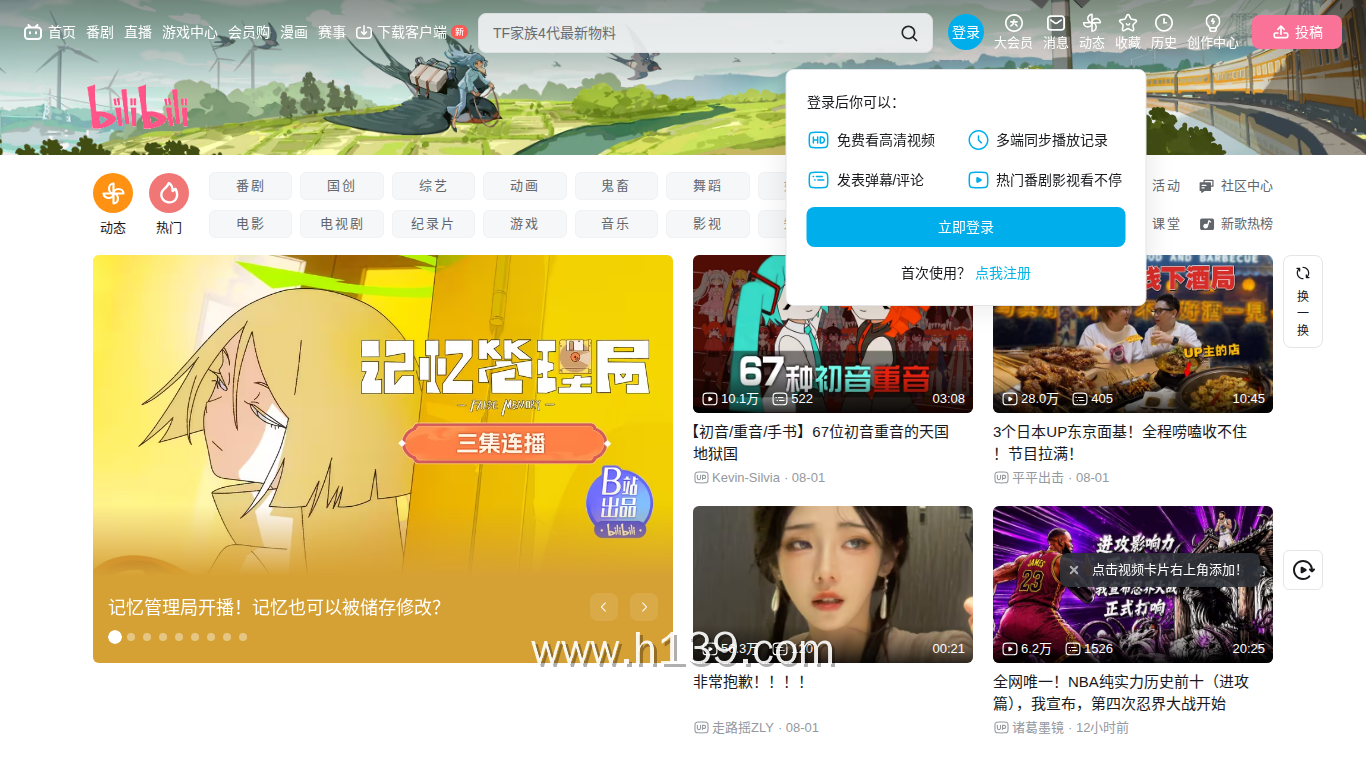Open the 历史 clock icon

pyautogui.click(x=1164, y=32)
